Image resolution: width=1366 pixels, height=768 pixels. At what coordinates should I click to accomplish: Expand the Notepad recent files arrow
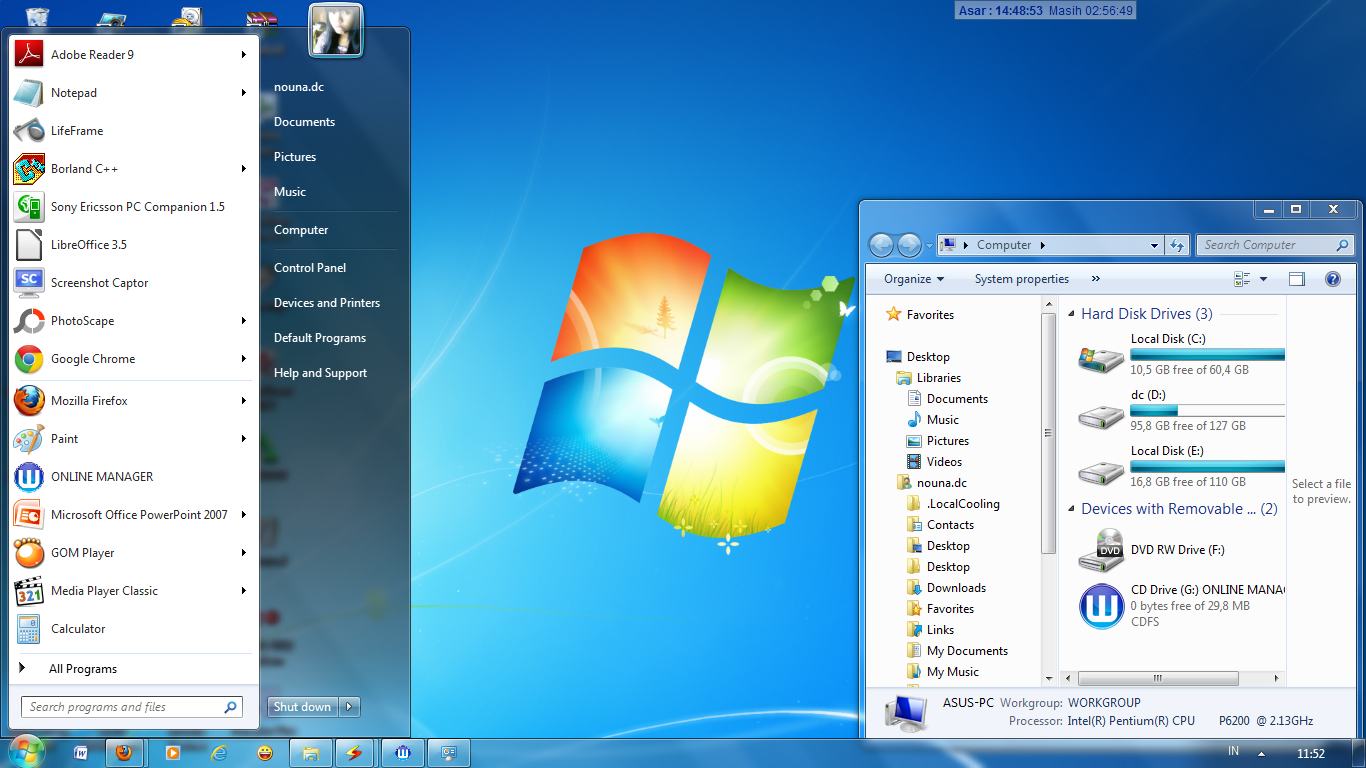pos(243,93)
